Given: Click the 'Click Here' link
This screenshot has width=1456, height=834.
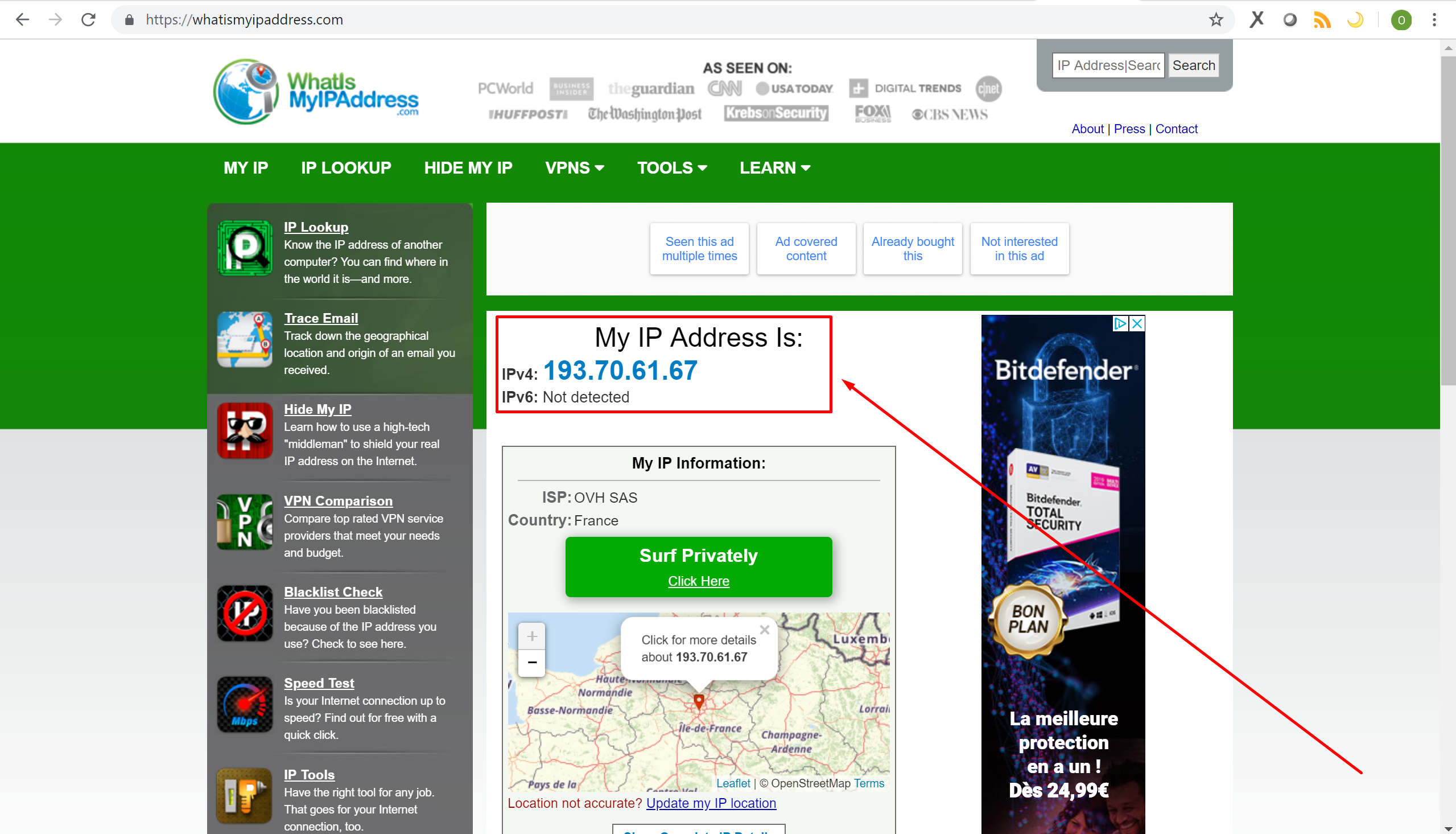Looking at the screenshot, I should 699,581.
